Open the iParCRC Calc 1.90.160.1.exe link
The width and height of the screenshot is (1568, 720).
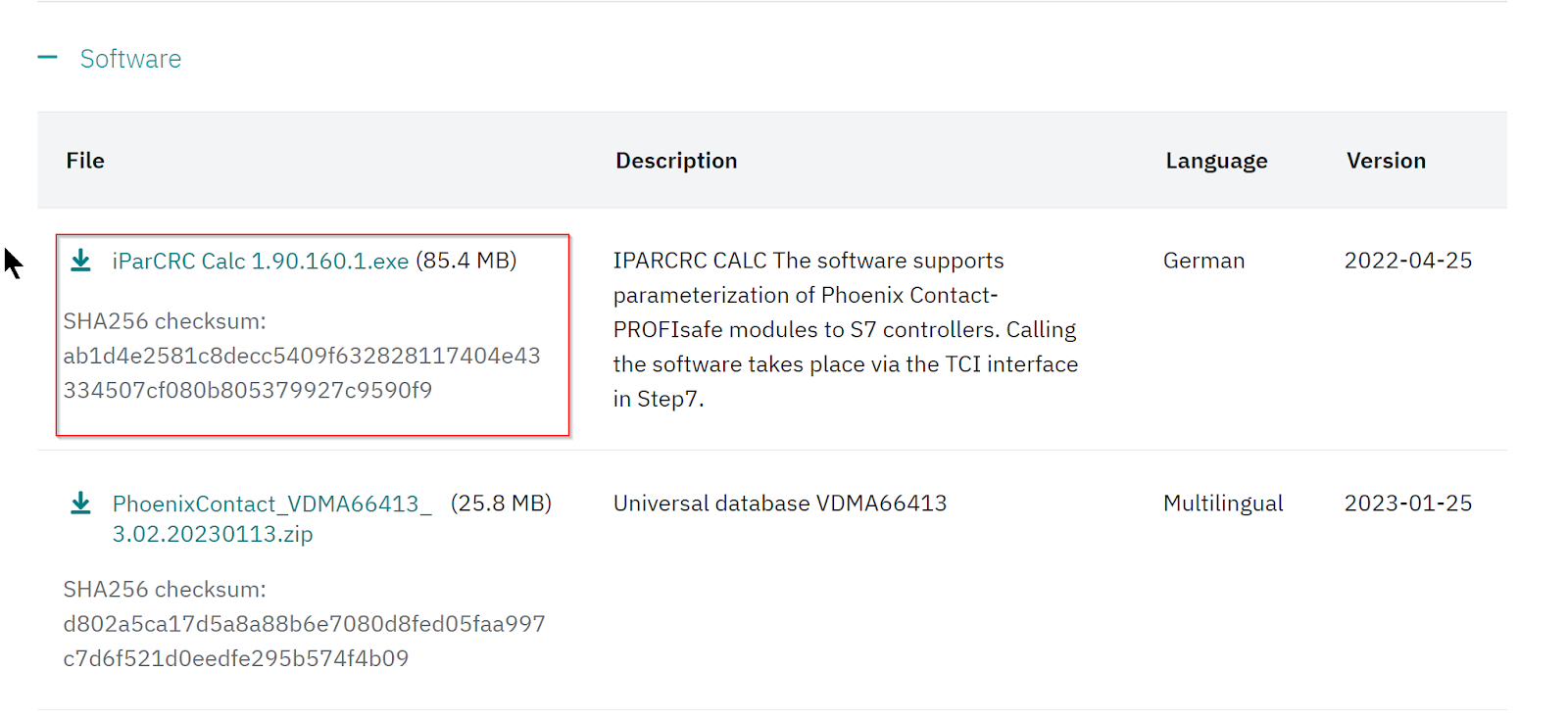[x=260, y=262]
